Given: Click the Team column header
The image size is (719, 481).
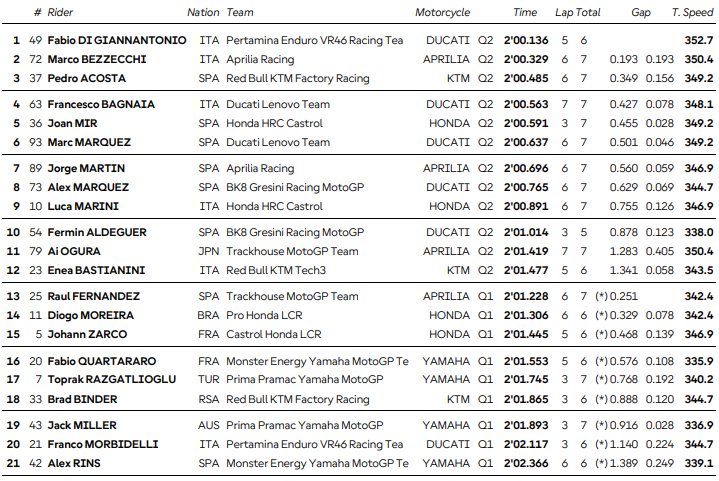Looking at the screenshot, I should (240, 13).
